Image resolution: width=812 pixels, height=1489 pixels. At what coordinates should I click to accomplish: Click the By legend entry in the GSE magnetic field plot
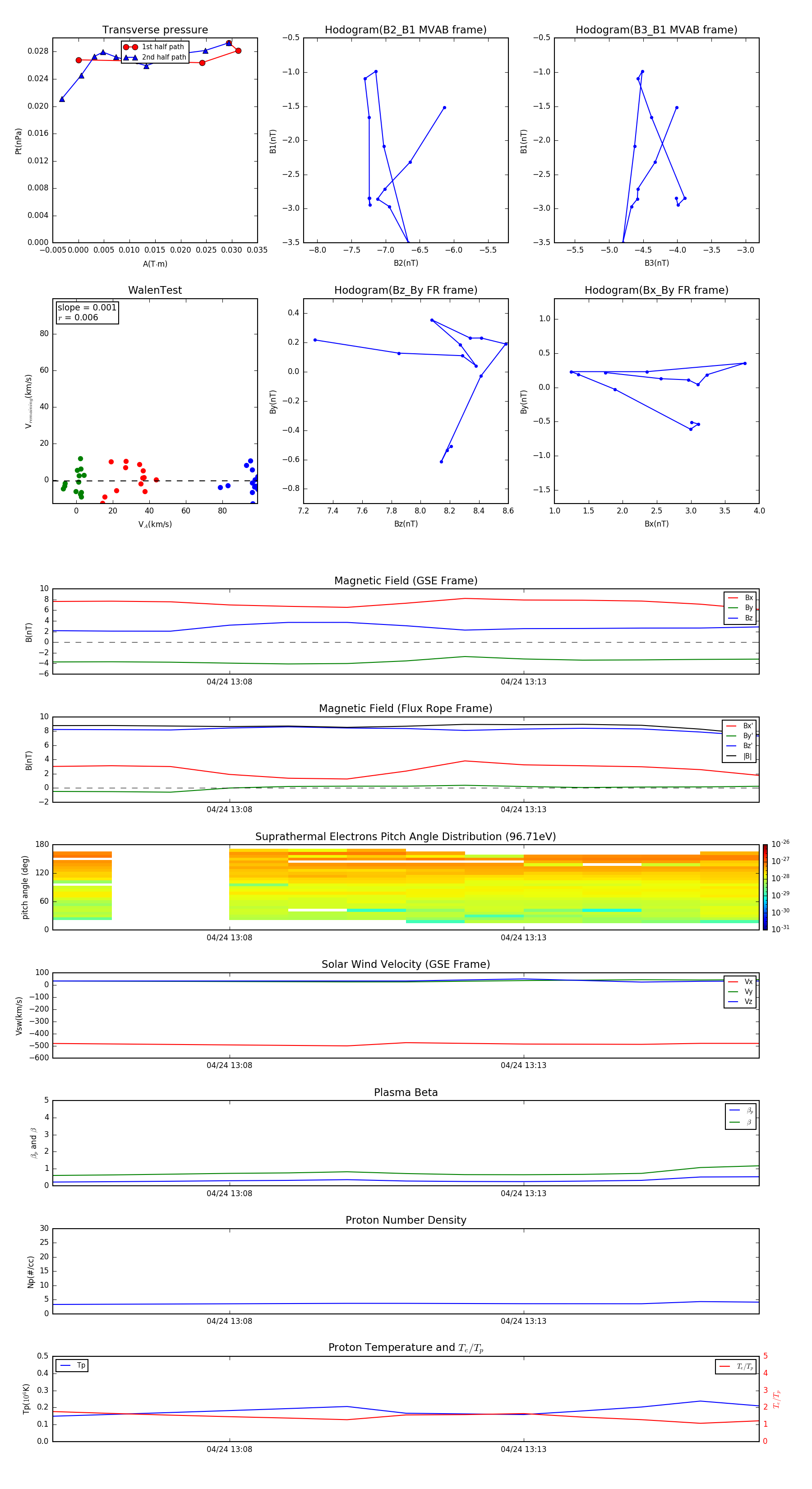[x=740, y=607]
